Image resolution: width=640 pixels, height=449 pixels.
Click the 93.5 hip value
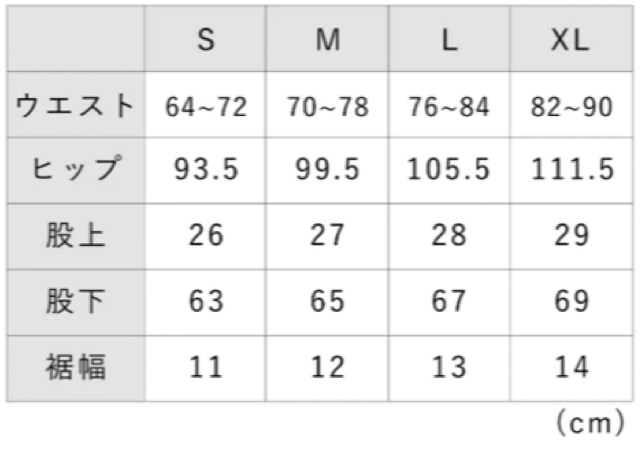(x=206, y=171)
